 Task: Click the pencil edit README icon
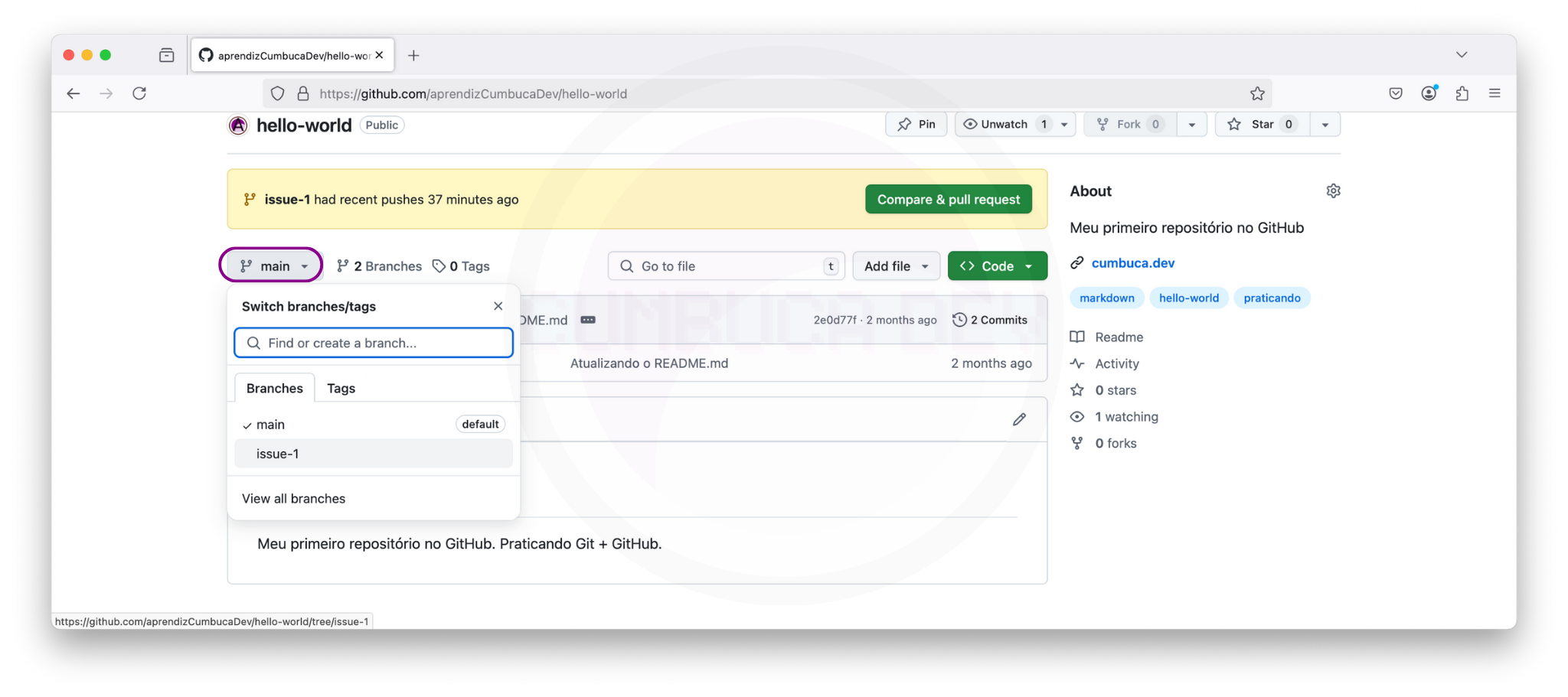click(1019, 419)
